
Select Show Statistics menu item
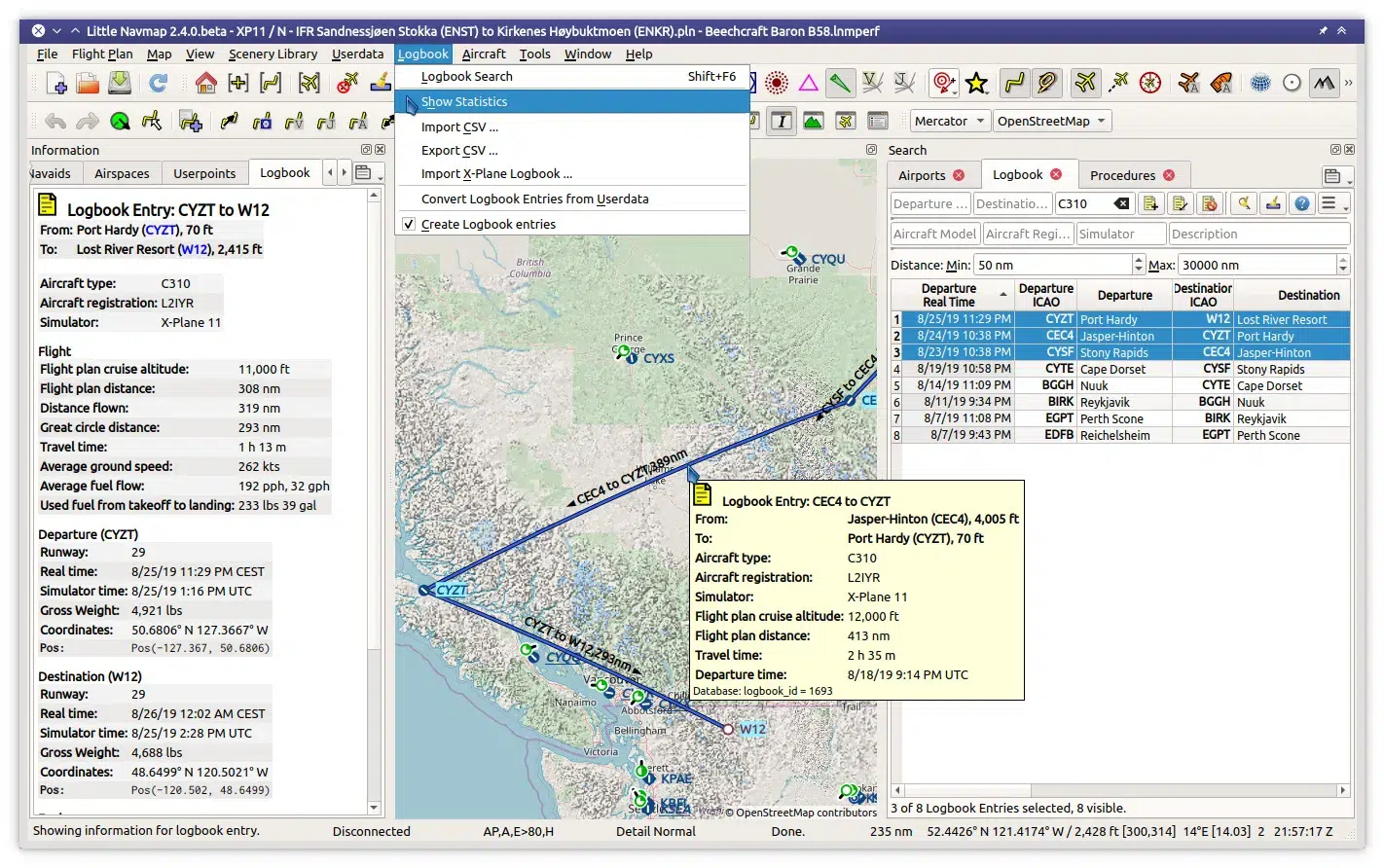[464, 102]
